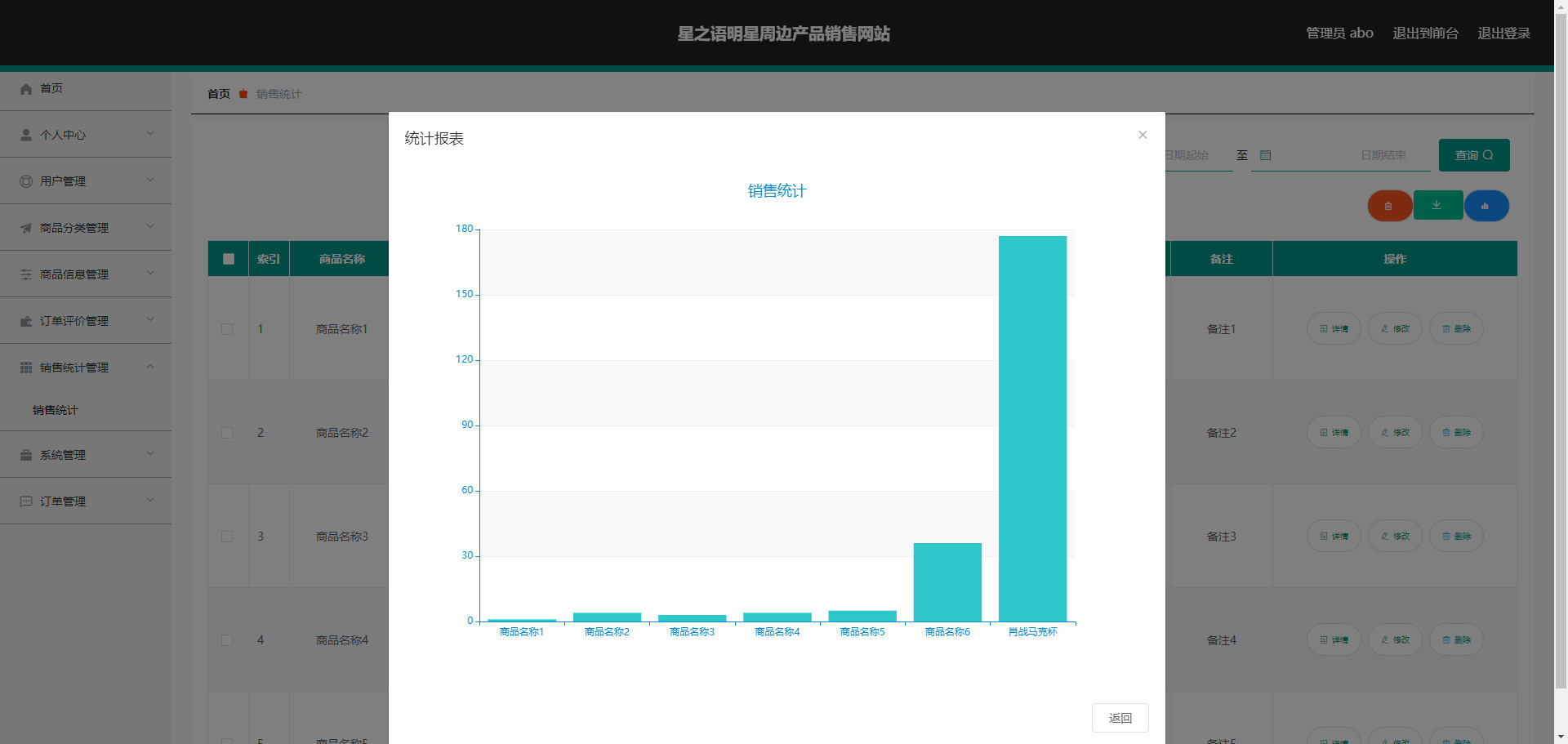This screenshot has height=744, width=1568.
Task: Click the calendar icon in end date field
Action: (x=1265, y=155)
